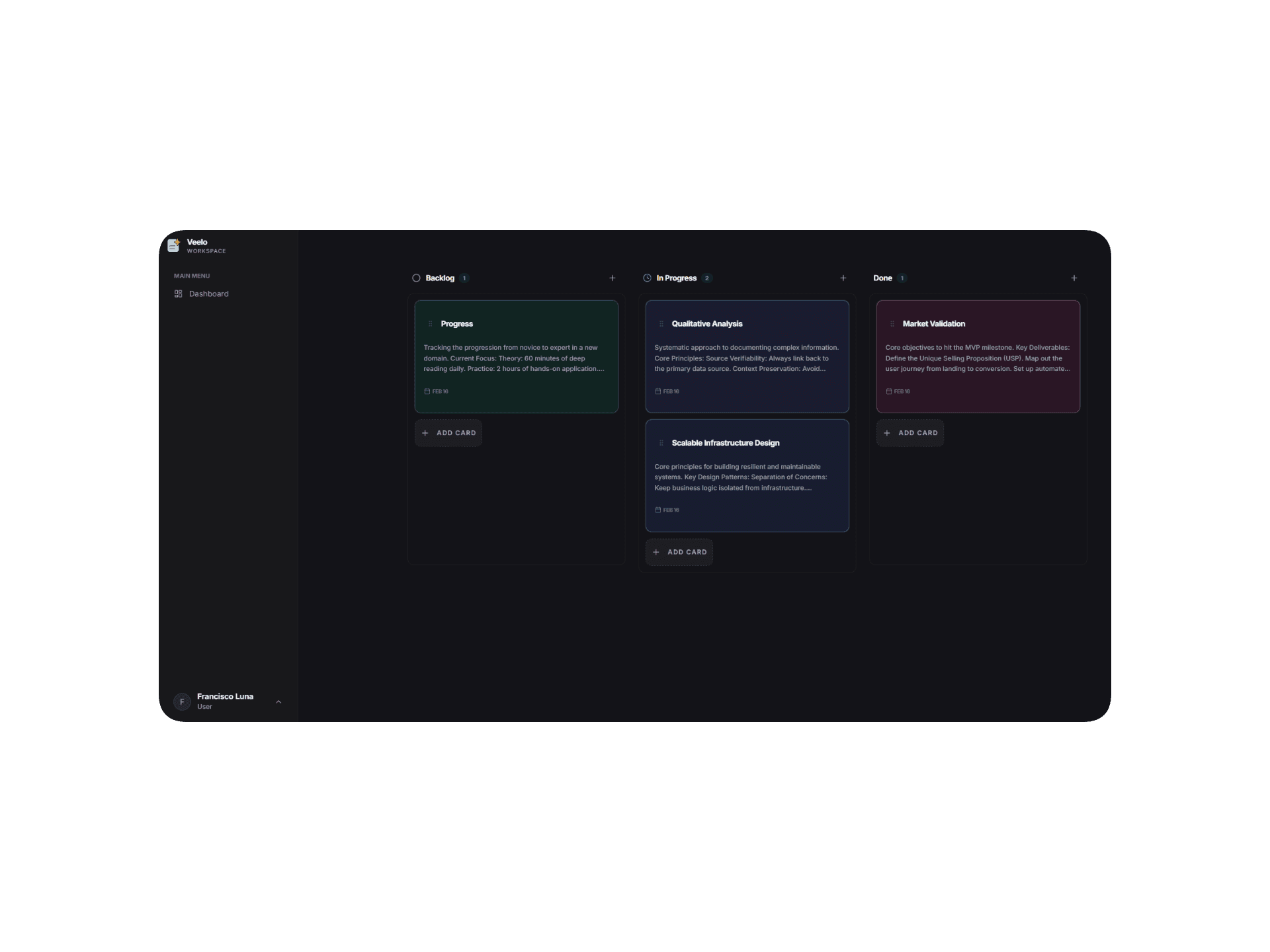Click the calendar icon on the Progress card
This screenshot has height=952, width=1270.
[427, 391]
